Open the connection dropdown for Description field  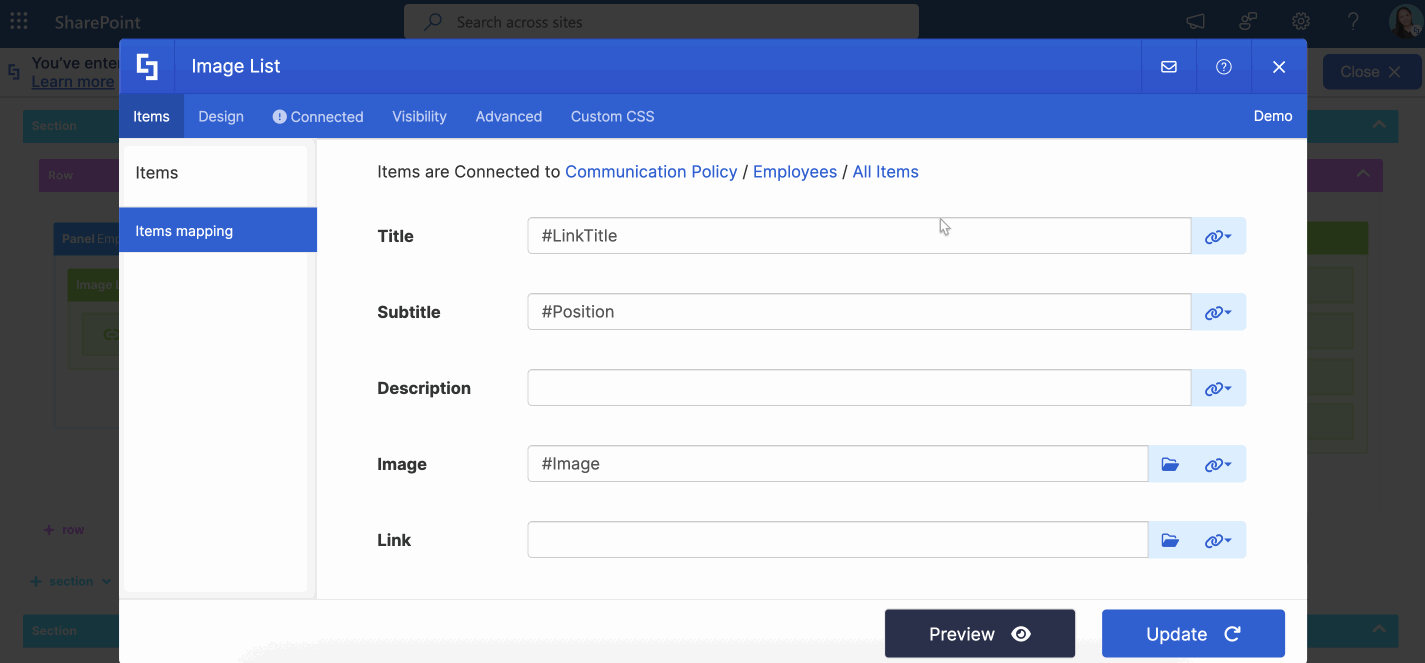(1218, 388)
